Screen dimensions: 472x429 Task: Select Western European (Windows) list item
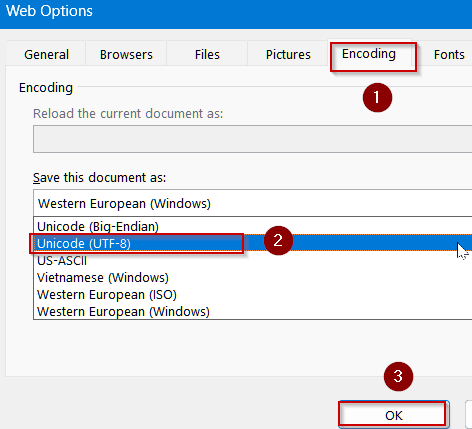[253, 311]
